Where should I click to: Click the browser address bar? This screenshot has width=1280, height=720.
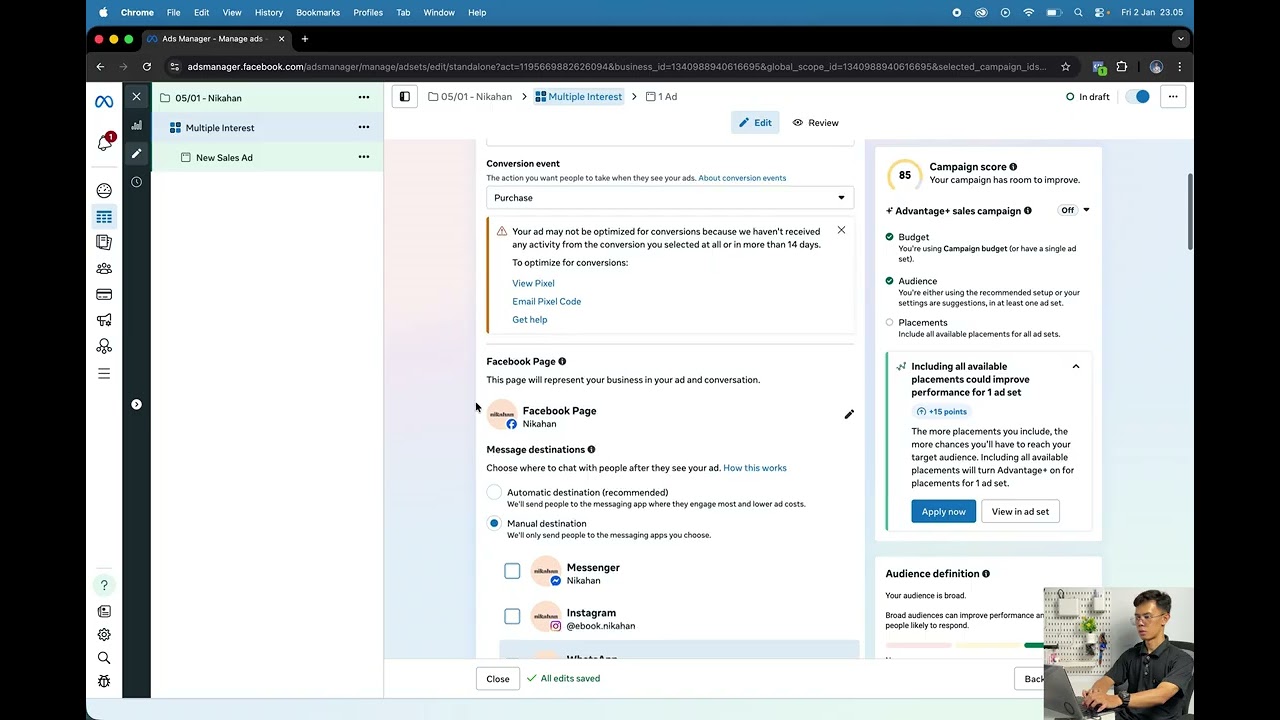(x=615, y=67)
